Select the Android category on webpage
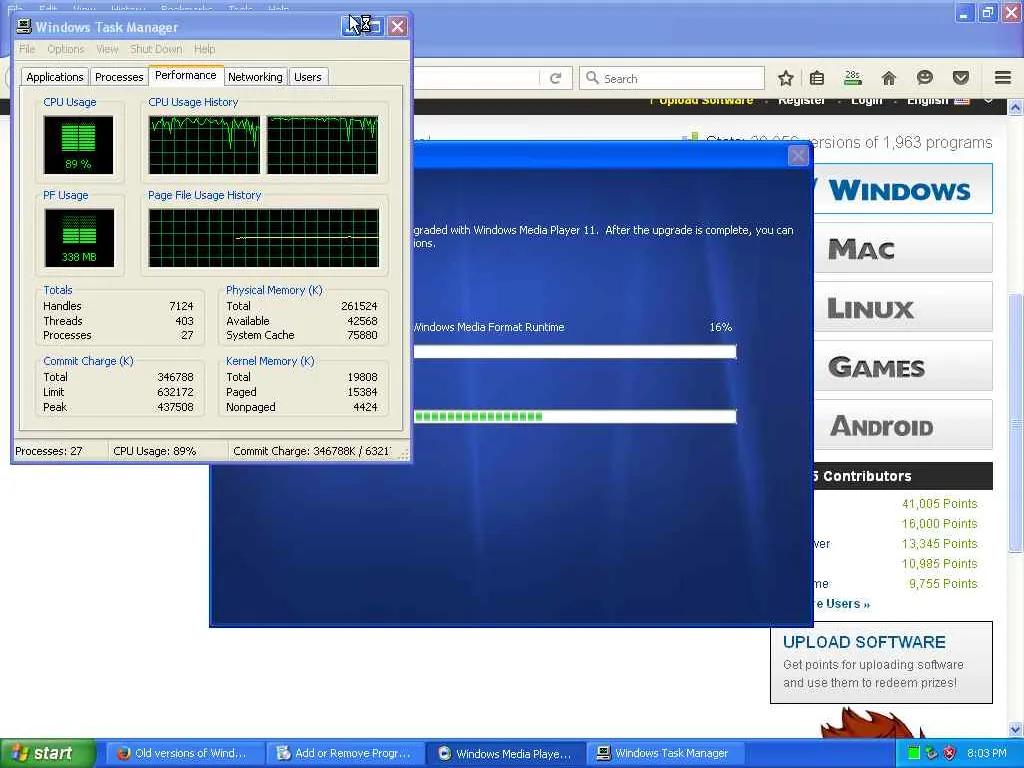1024x768 pixels. tap(903, 425)
